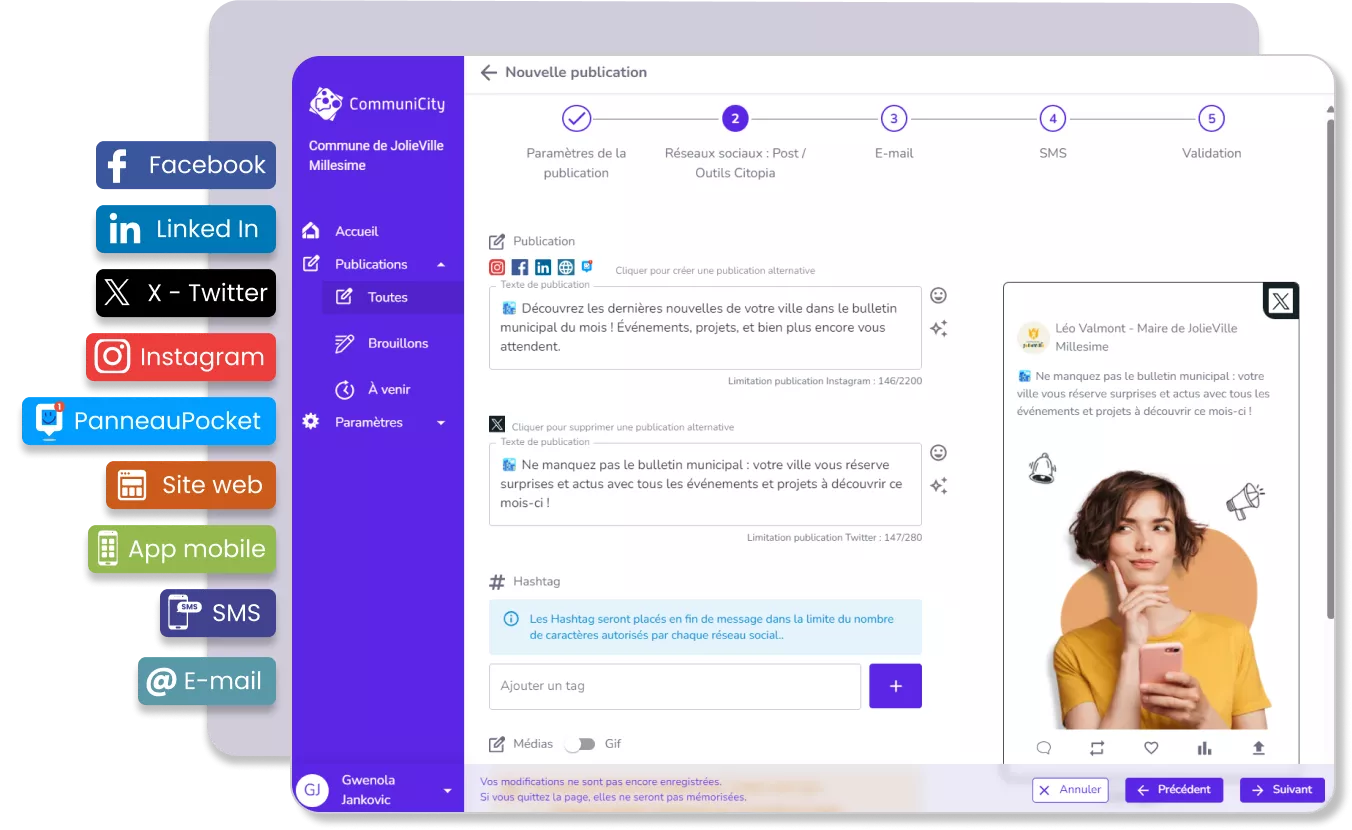Click the Précédent button

click(1175, 790)
